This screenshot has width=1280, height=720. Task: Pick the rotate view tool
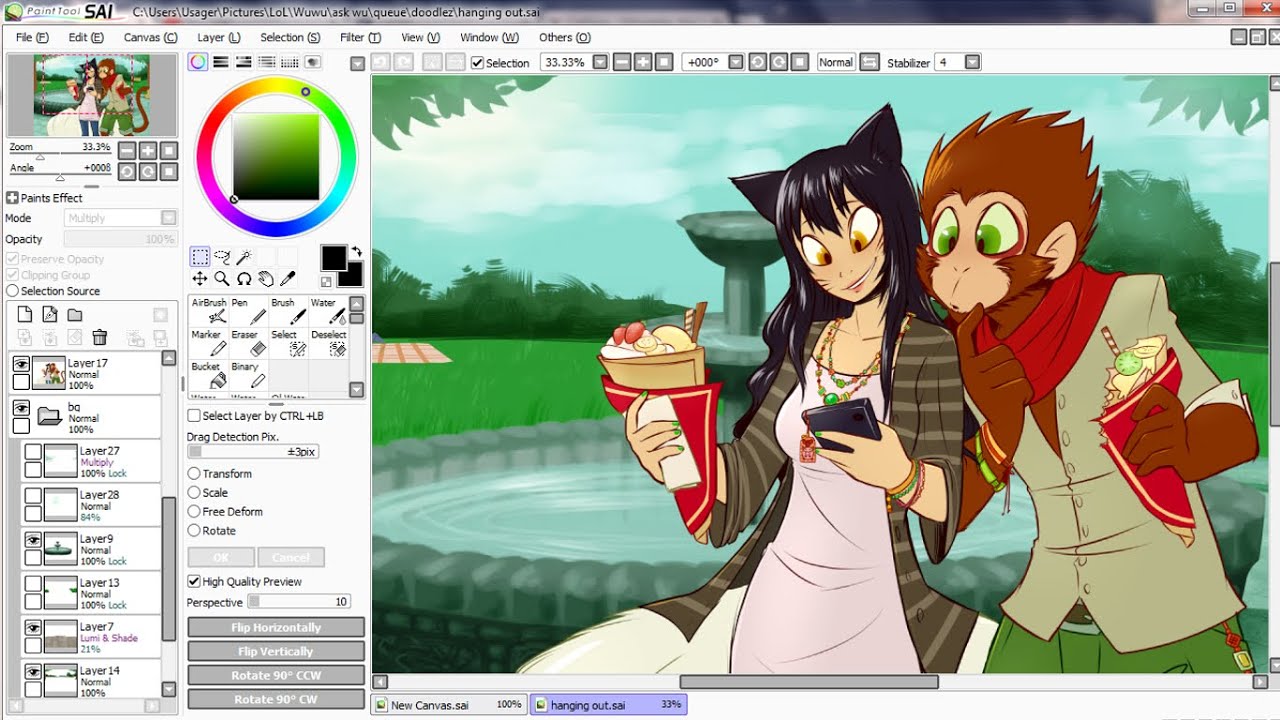(x=243, y=279)
